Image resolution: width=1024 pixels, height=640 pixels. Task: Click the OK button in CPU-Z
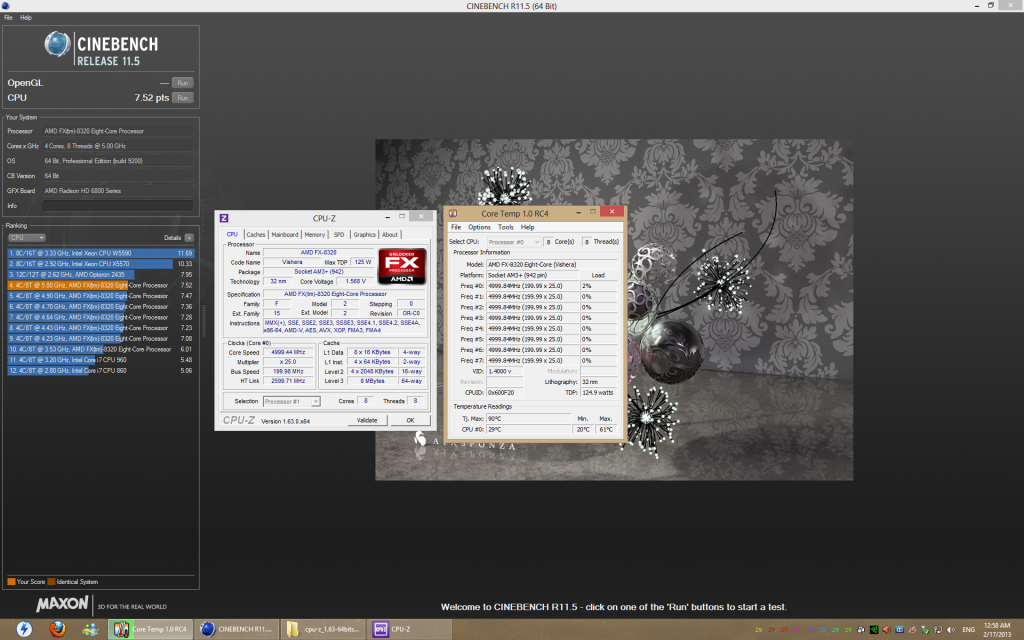point(410,420)
